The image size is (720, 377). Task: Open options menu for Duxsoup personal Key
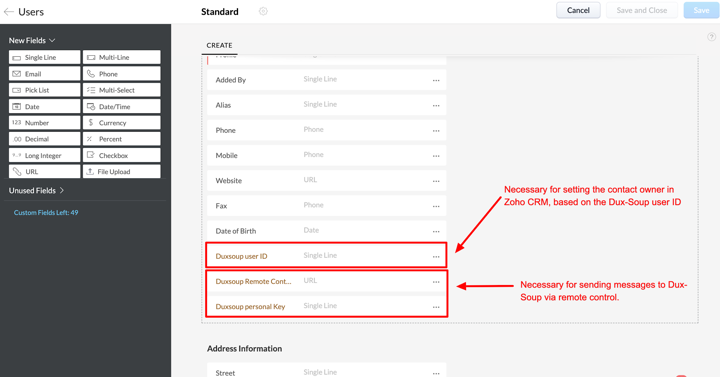click(x=436, y=307)
